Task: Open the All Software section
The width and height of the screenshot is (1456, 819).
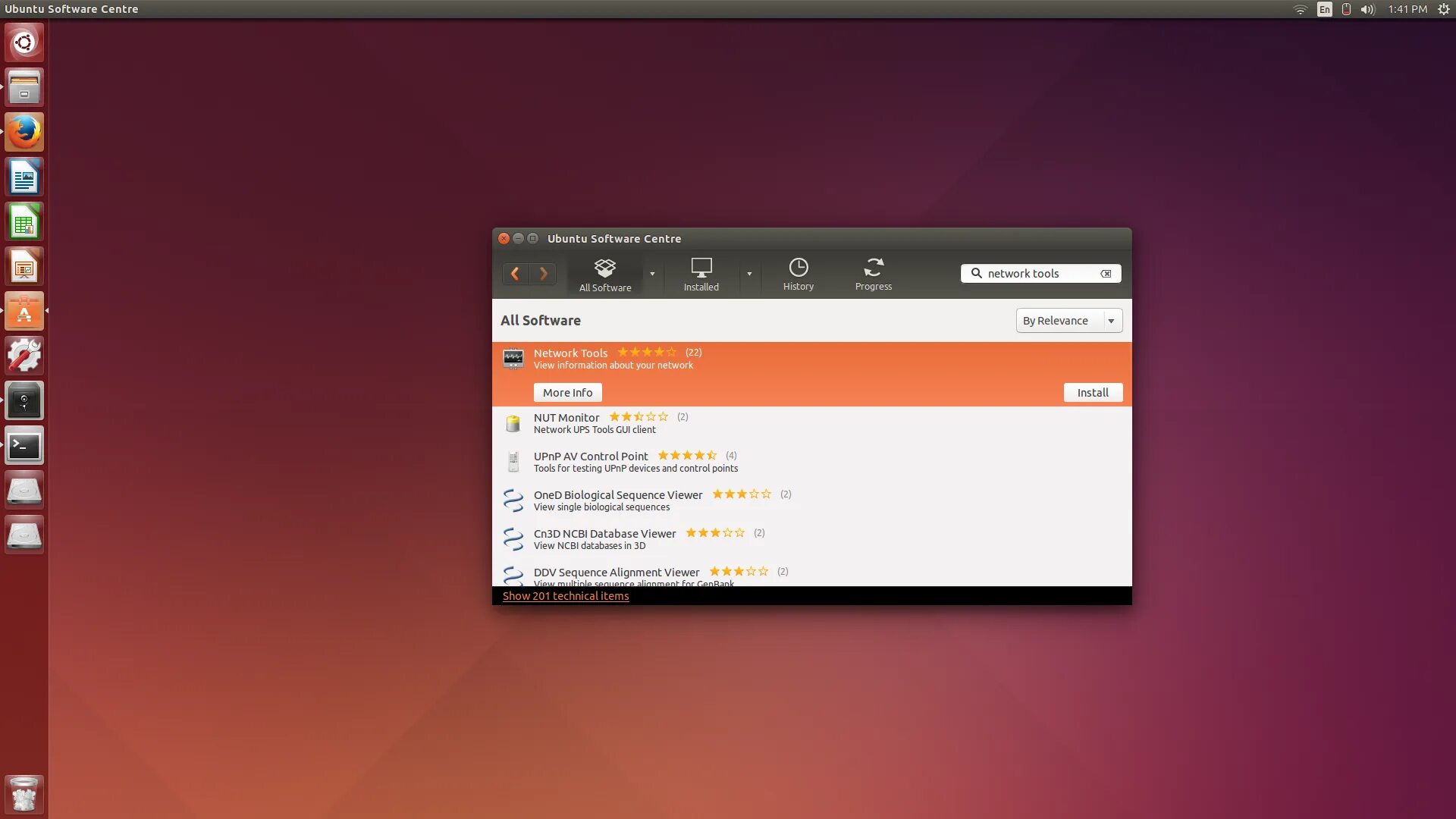Action: tap(604, 275)
